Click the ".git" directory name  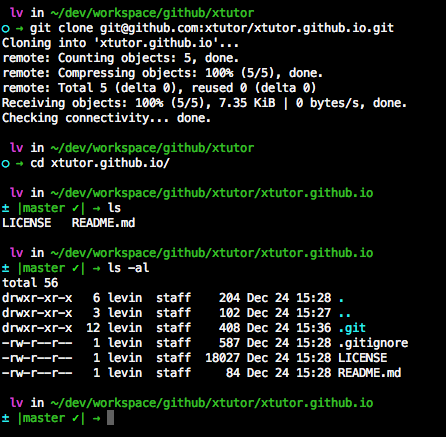pyautogui.click(x=352, y=328)
